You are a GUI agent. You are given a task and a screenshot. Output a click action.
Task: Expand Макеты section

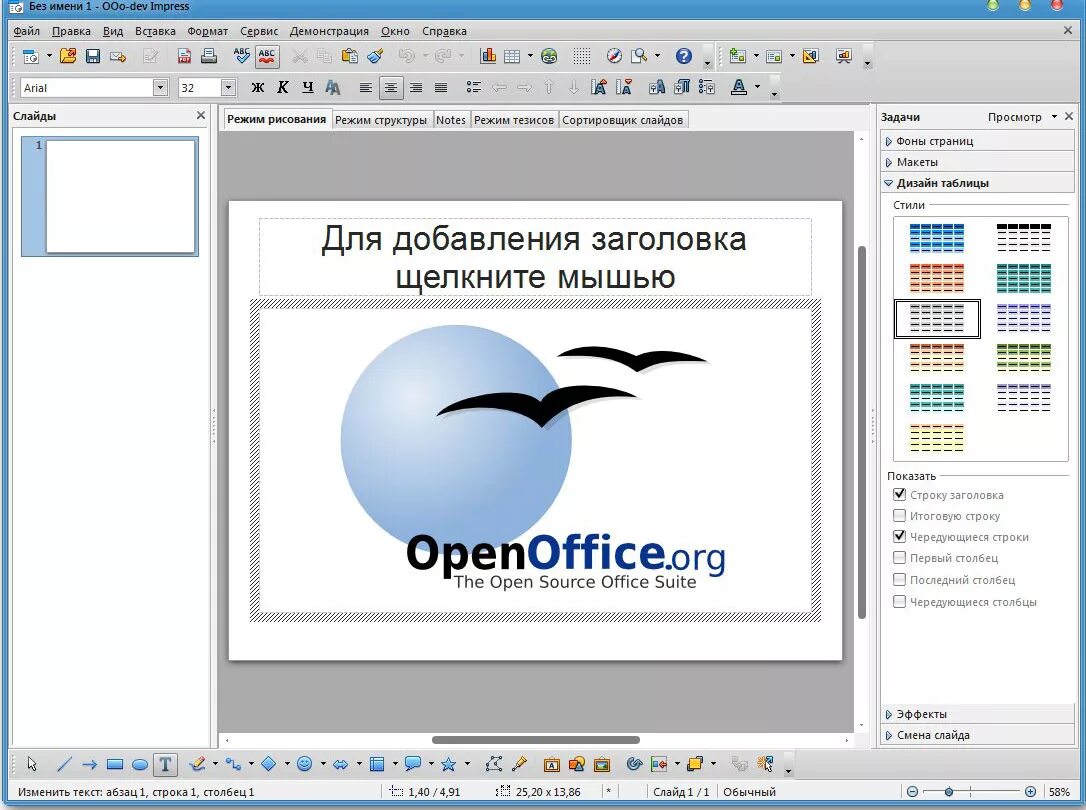coord(978,162)
